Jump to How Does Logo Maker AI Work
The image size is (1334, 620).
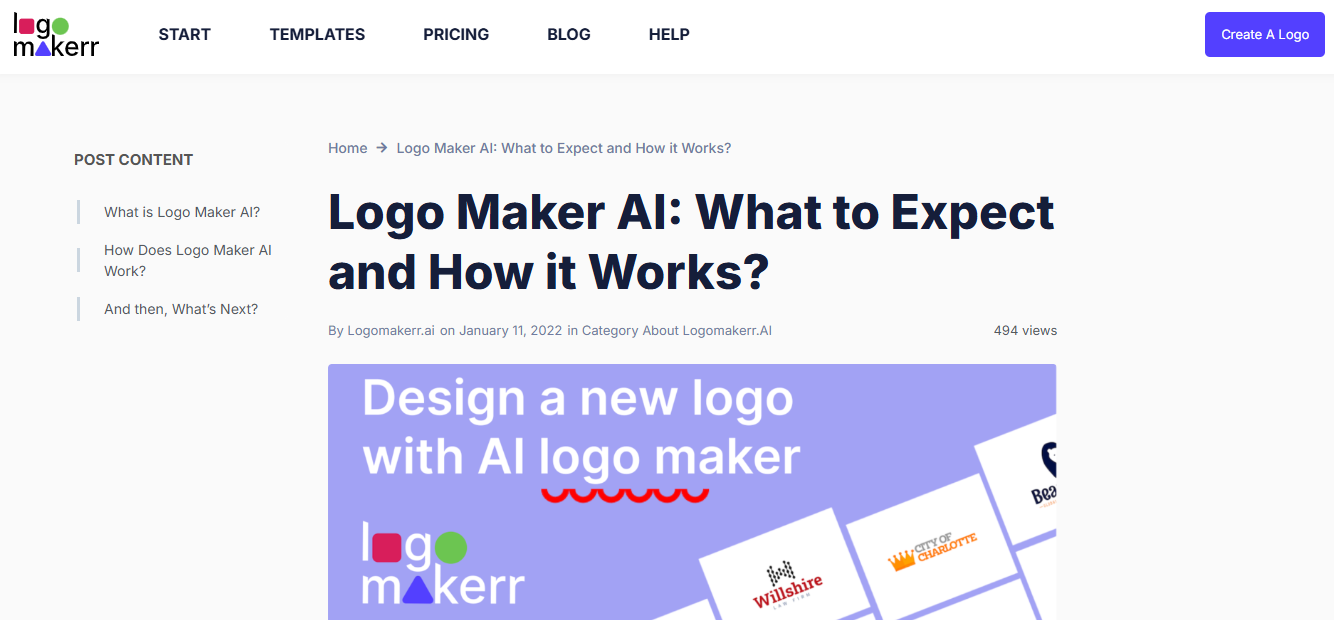pyautogui.click(x=188, y=260)
